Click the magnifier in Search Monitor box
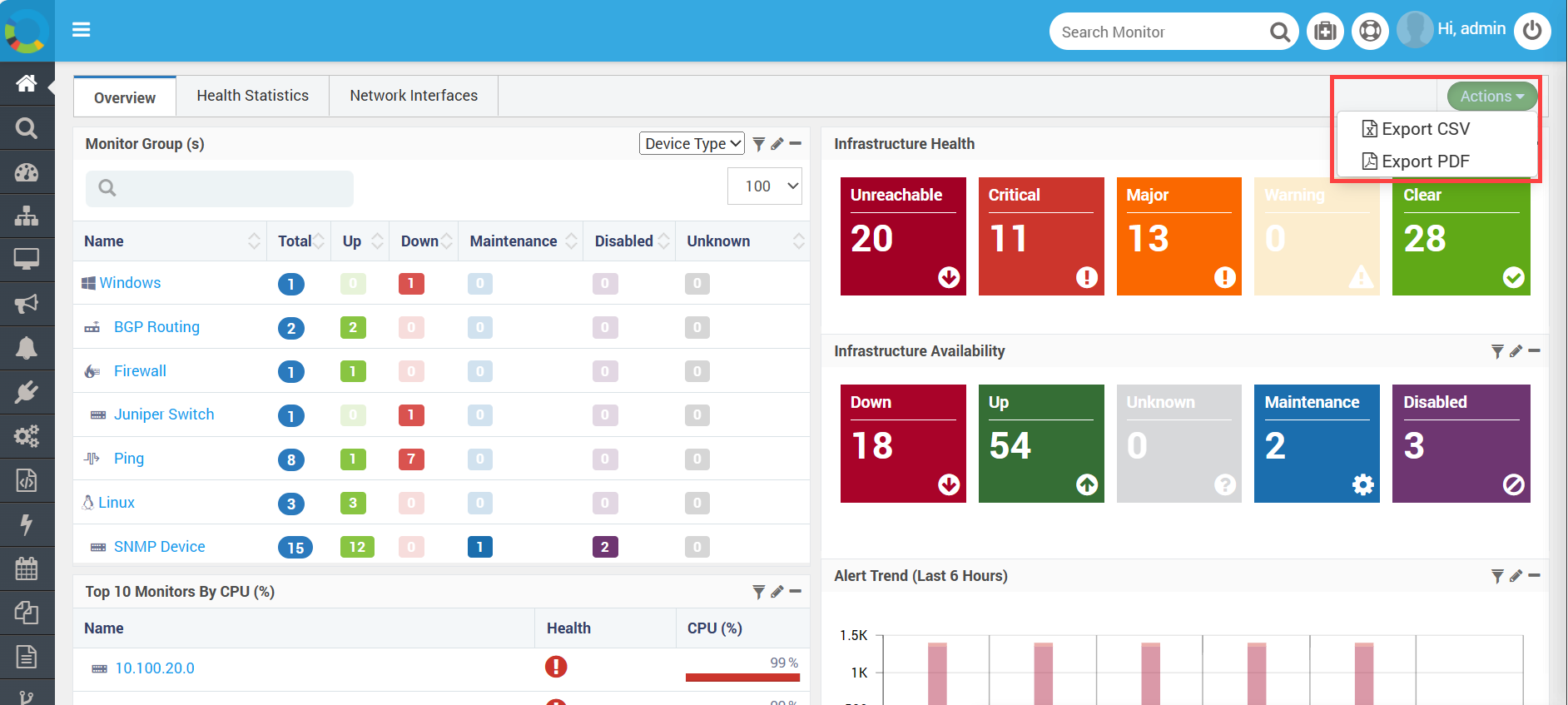Image resolution: width=1568 pixels, height=705 pixels. [x=1280, y=32]
